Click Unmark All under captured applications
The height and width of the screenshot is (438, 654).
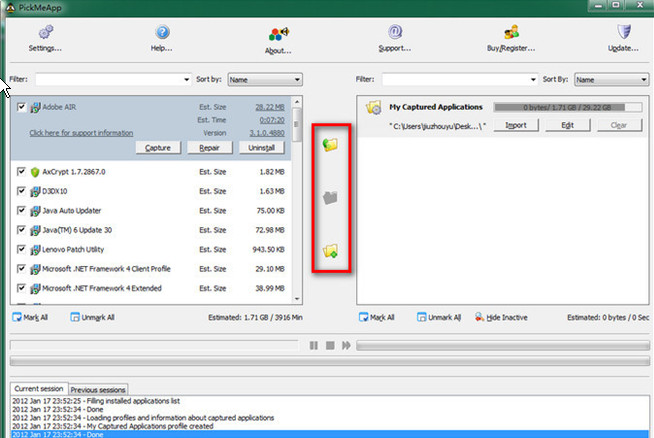(439, 317)
